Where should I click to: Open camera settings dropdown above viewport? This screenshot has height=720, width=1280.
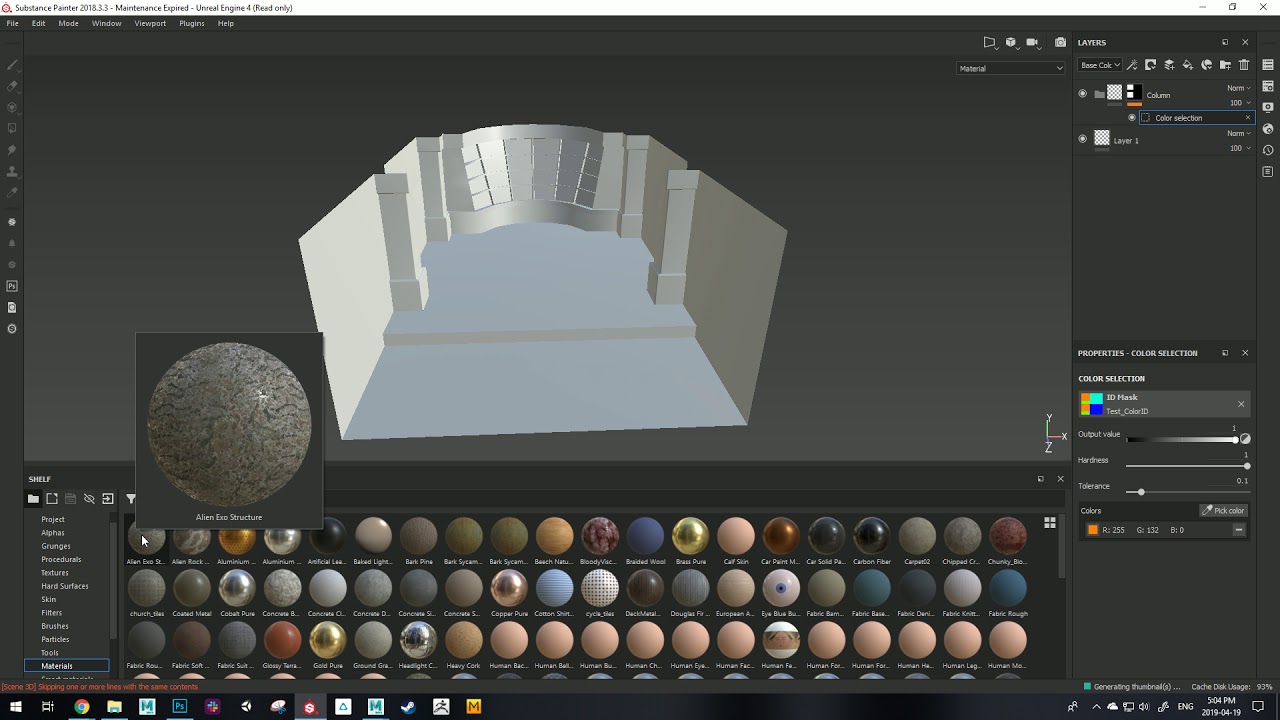[1034, 43]
